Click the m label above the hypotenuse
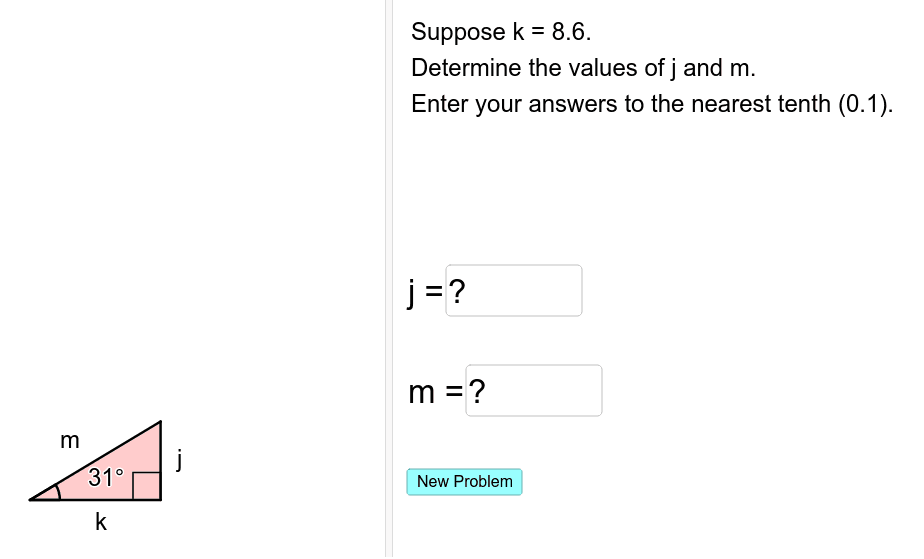Viewport: 924px width, 559px height. click(x=70, y=440)
